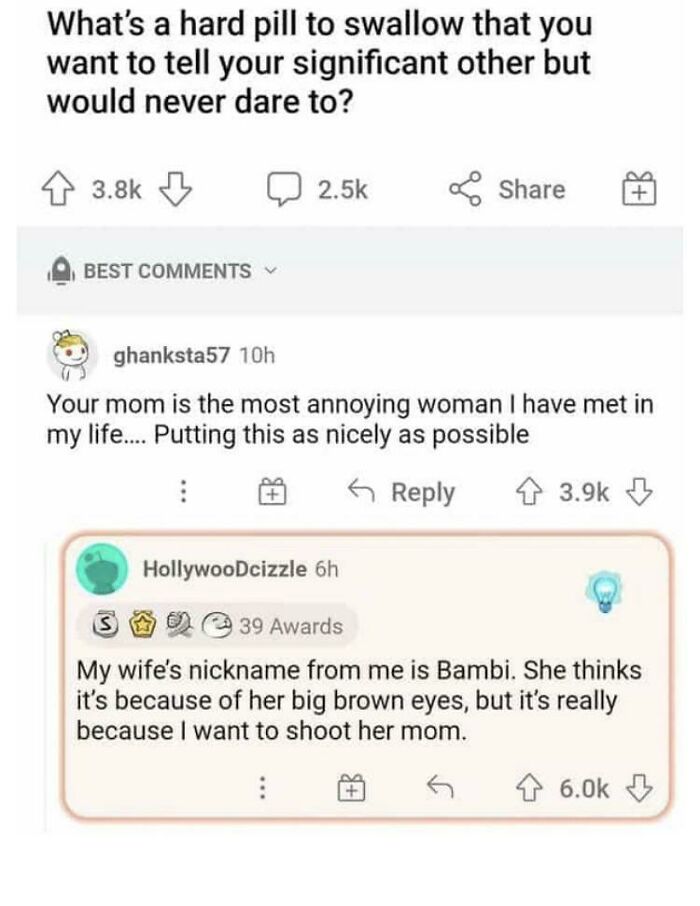Viewport: 700px width, 906px height.
Task: Reply to ghanksta57's comment
Action: (402, 492)
